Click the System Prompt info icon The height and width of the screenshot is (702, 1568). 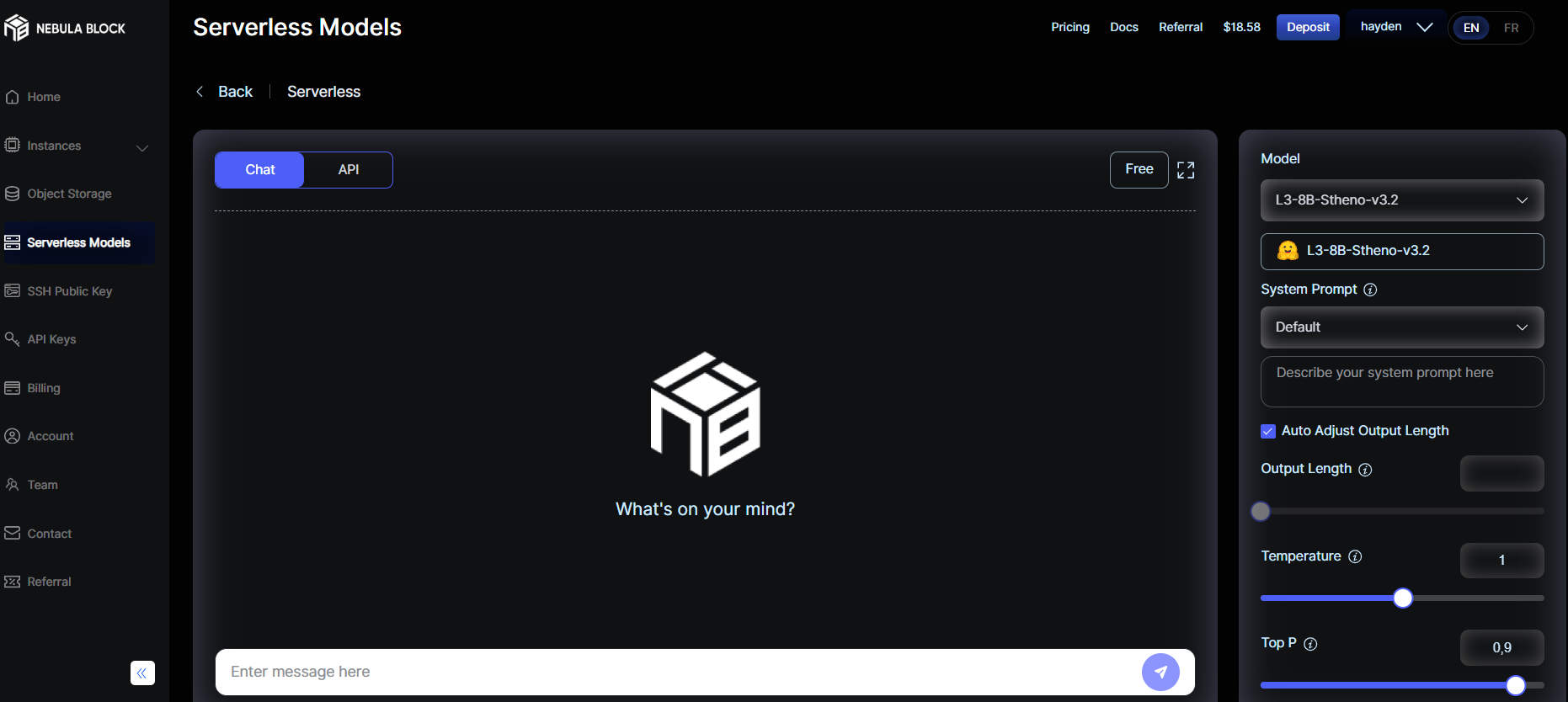pyautogui.click(x=1370, y=290)
